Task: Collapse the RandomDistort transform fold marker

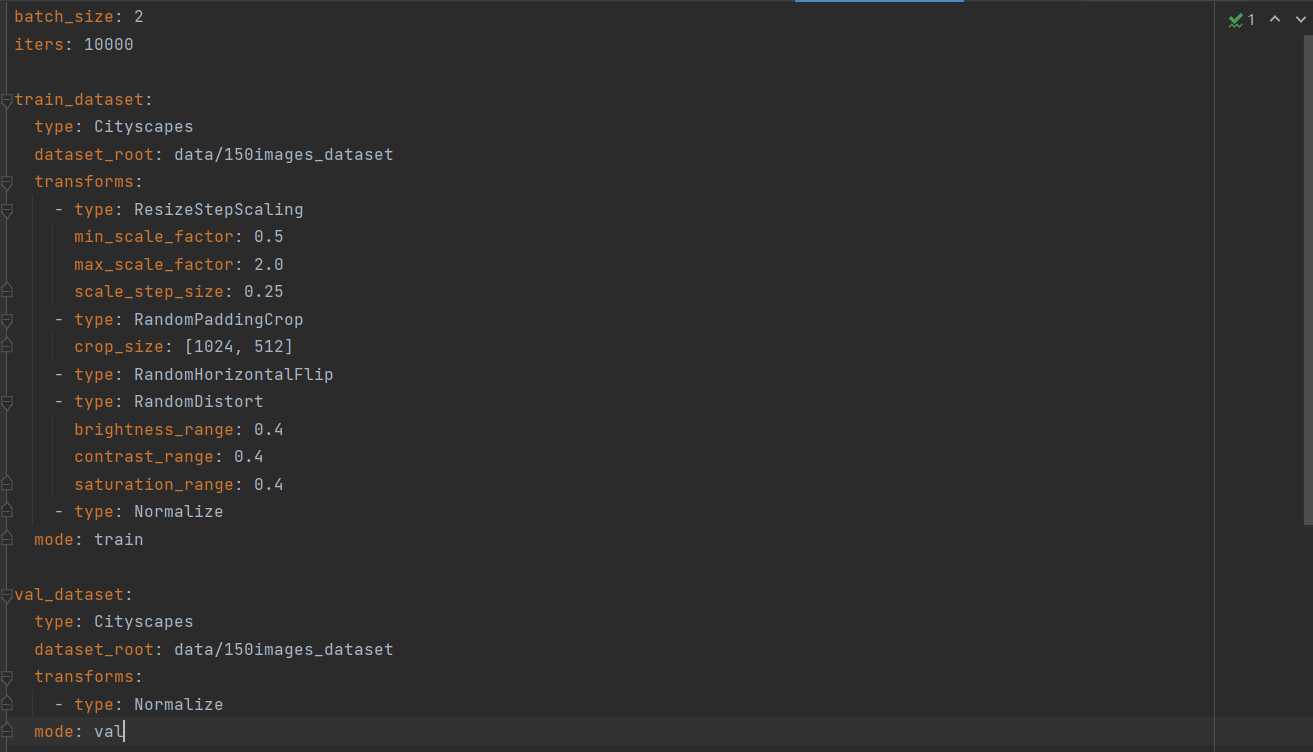Action: pyautogui.click(x=6, y=401)
